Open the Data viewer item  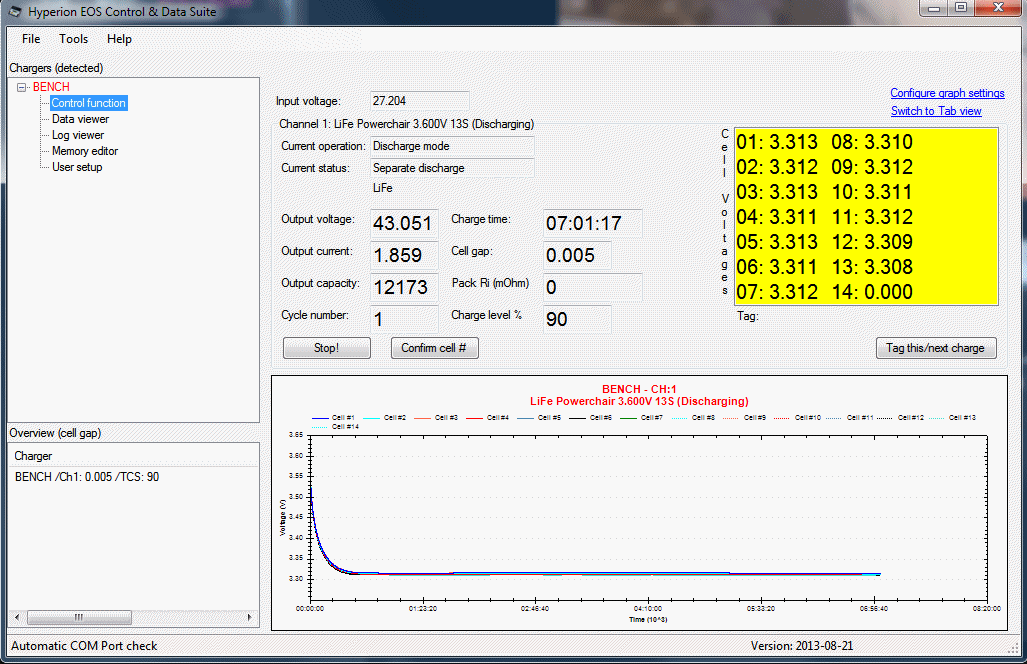click(80, 119)
